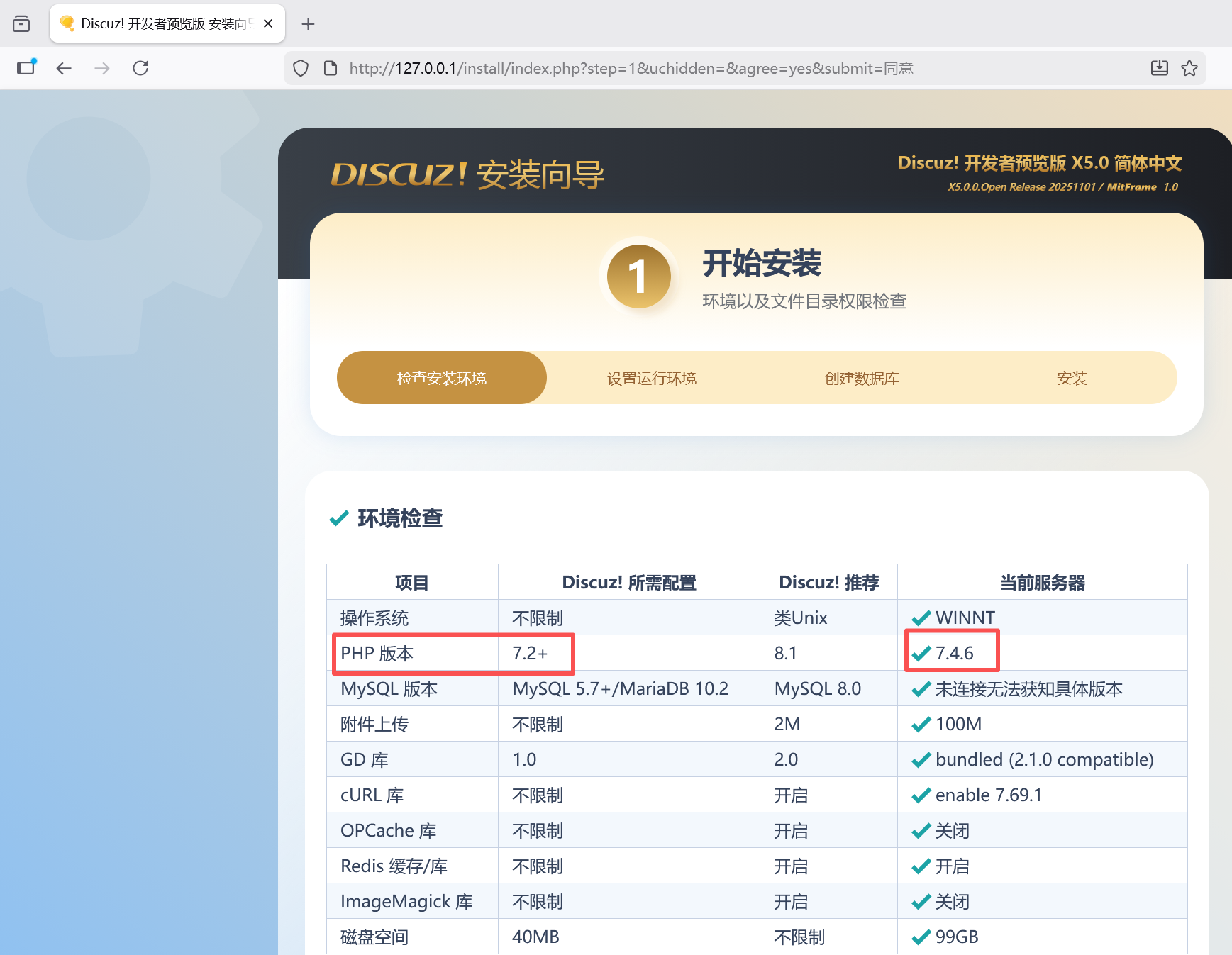The image size is (1232, 955).
Task: Click the OPCache 库 row label
Action: (389, 830)
